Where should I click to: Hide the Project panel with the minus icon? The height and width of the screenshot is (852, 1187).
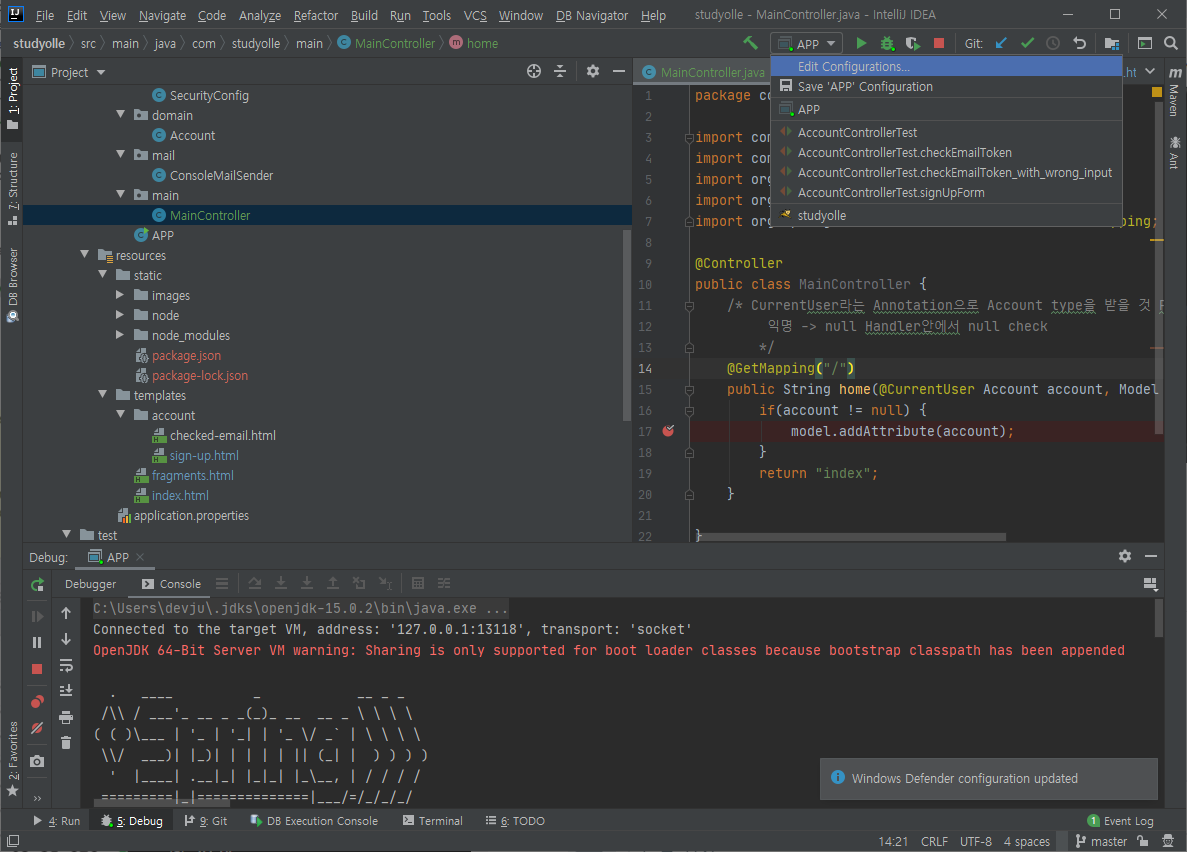(x=618, y=71)
